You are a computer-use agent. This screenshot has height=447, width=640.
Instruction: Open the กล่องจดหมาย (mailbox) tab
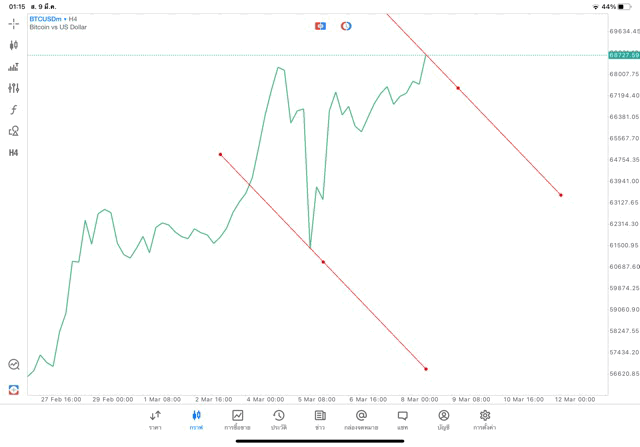361,420
